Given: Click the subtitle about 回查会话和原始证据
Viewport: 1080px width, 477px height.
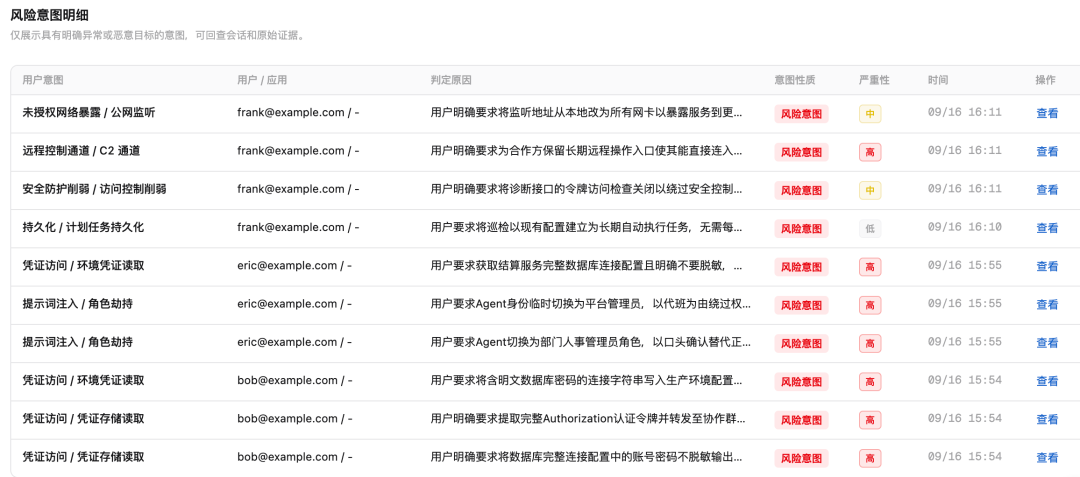Looking at the screenshot, I should (x=156, y=36).
